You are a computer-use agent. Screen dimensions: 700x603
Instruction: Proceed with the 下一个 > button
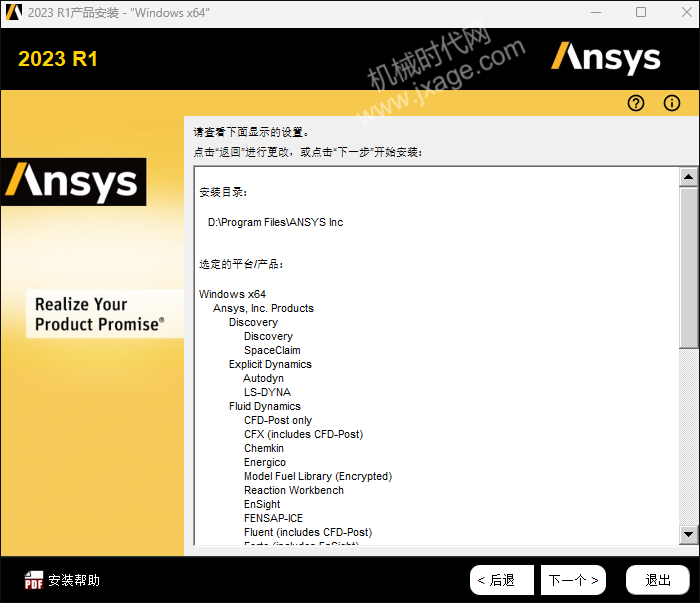(573, 580)
